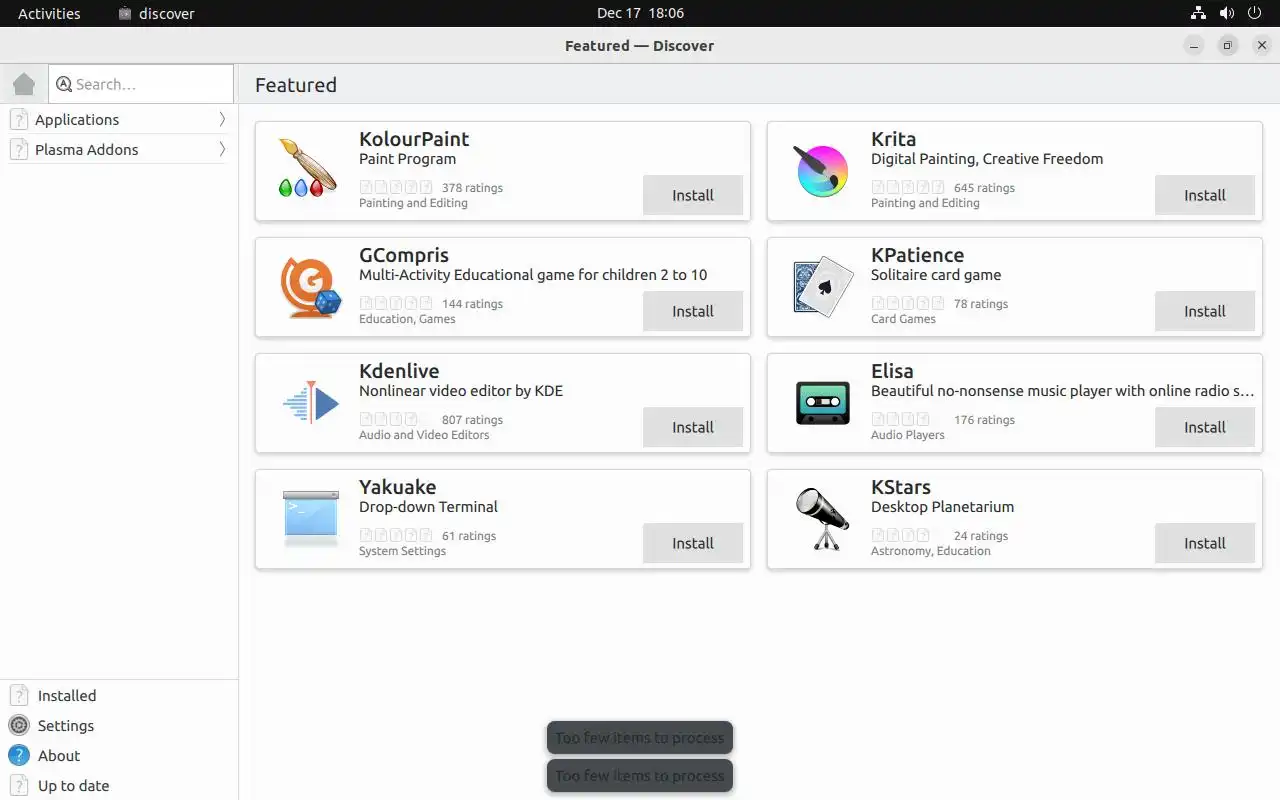Click the Applications category icon
The height and width of the screenshot is (800, 1280).
[18, 119]
